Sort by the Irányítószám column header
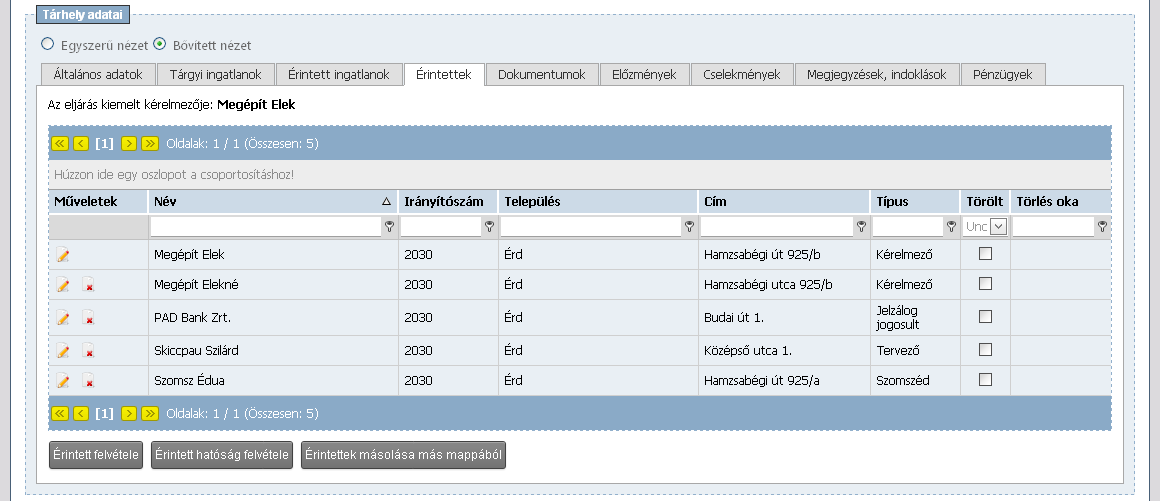This screenshot has height=501, width=1160. click(448, 201)
